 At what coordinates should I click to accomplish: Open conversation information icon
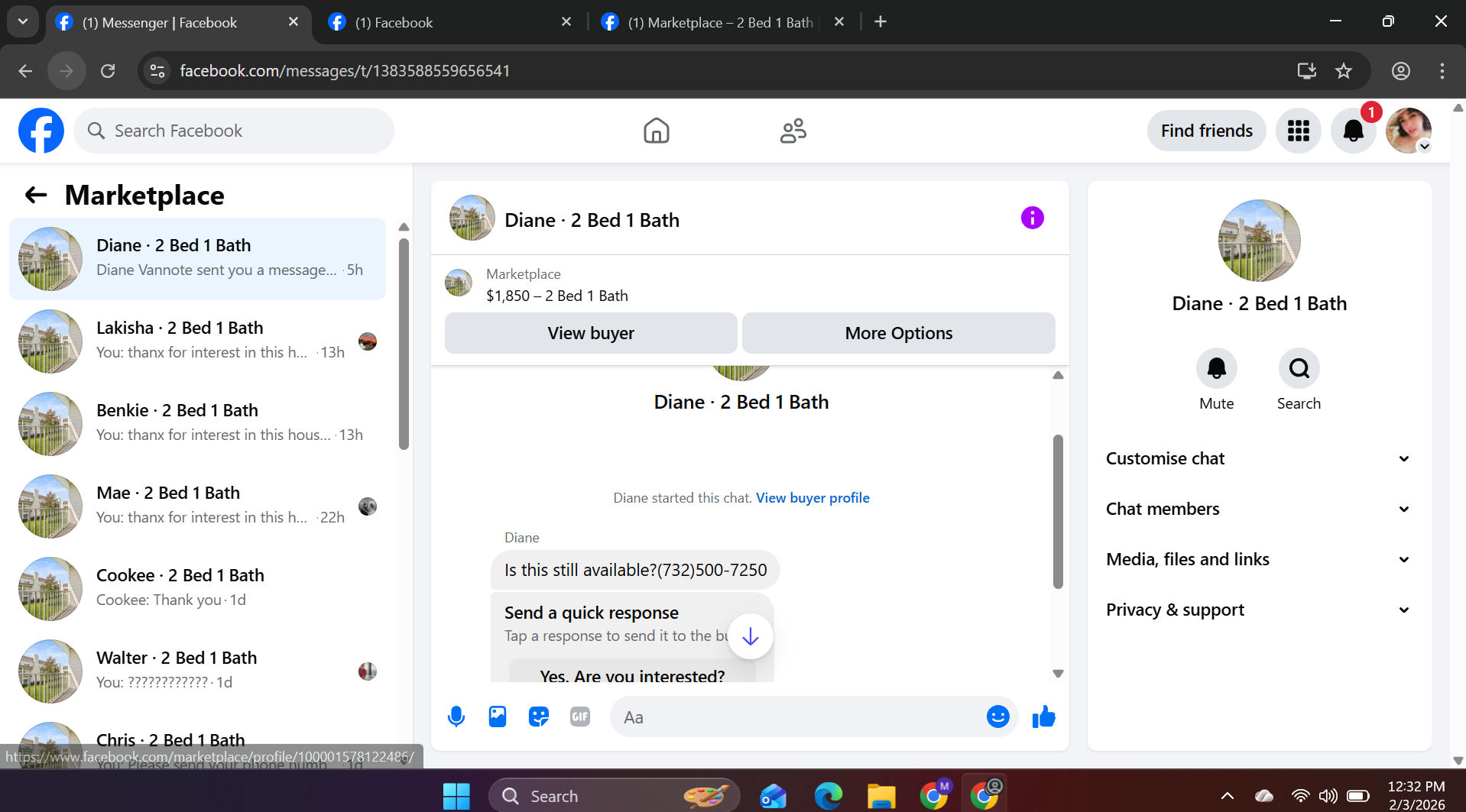(1032, 218)
